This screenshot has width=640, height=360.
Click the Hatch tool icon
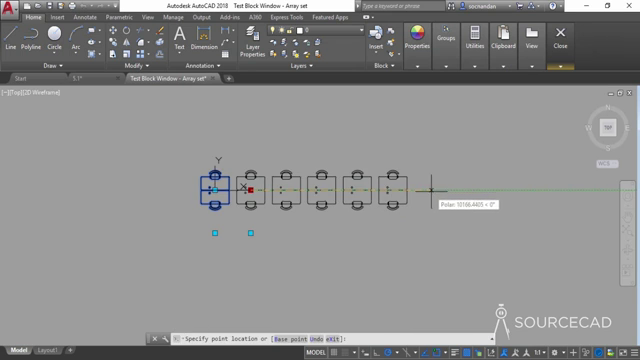[x=91, y=54]
